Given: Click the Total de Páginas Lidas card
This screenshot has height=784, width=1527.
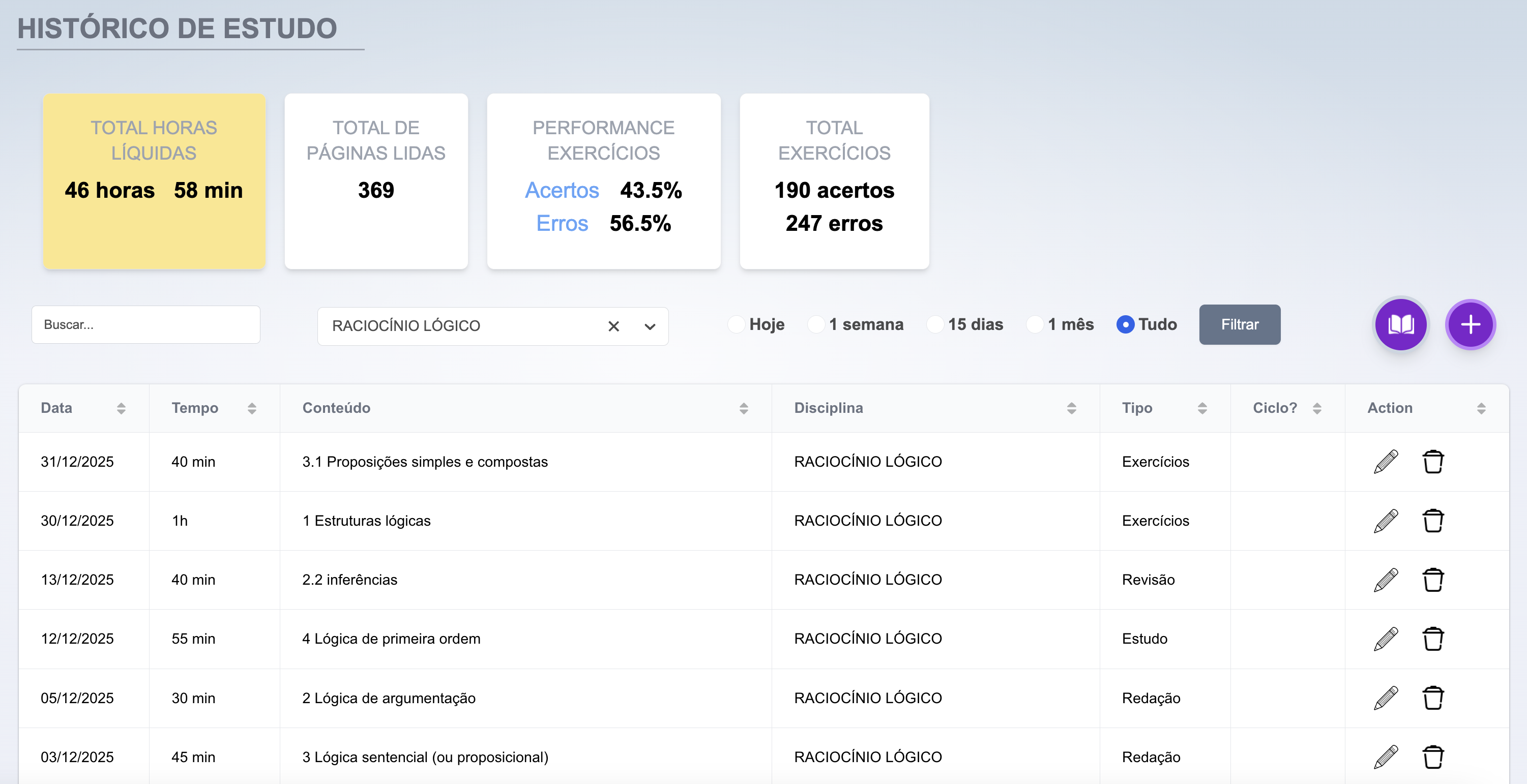Looking at the screenshot, I should 376,182.
